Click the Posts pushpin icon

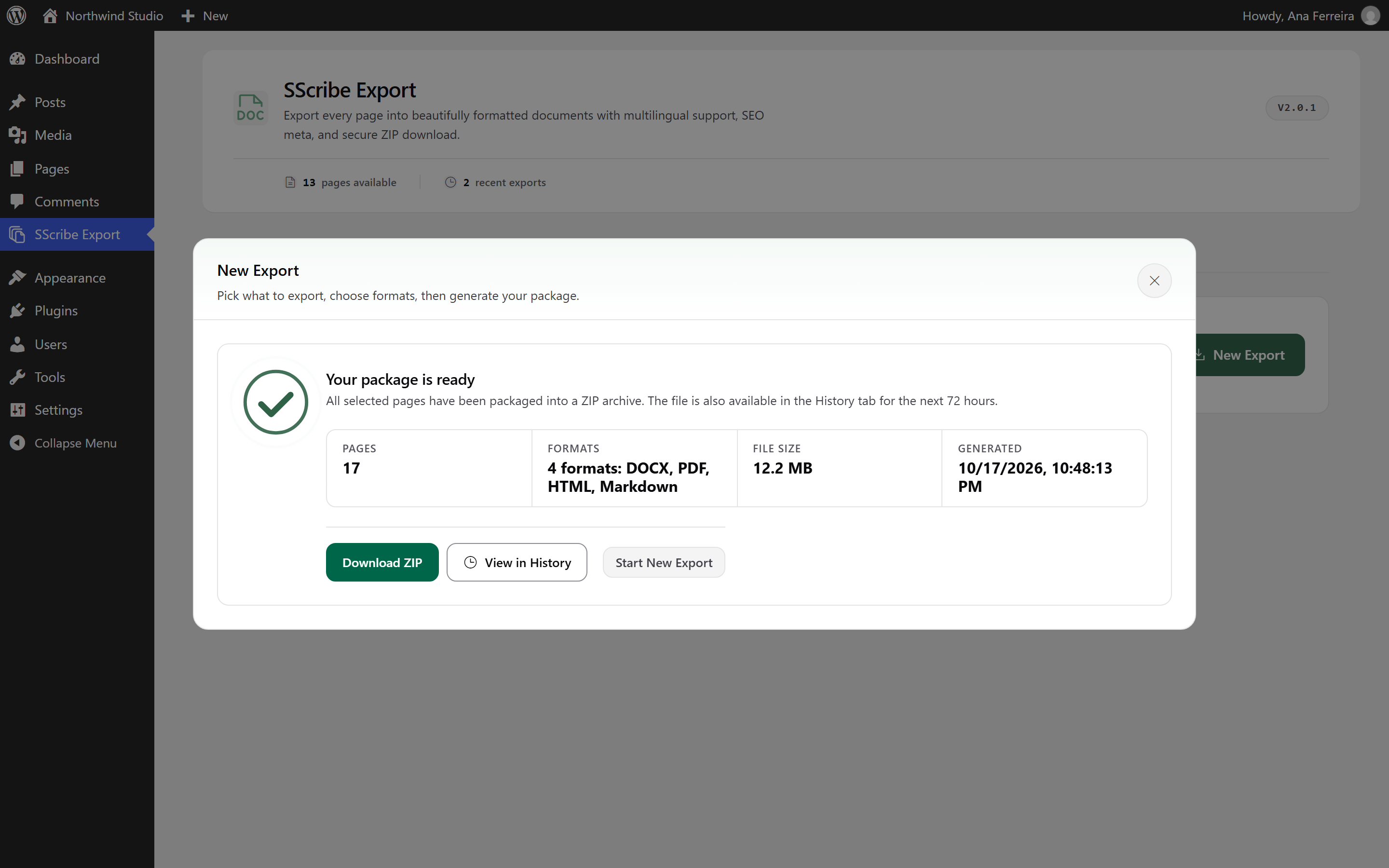18,102
